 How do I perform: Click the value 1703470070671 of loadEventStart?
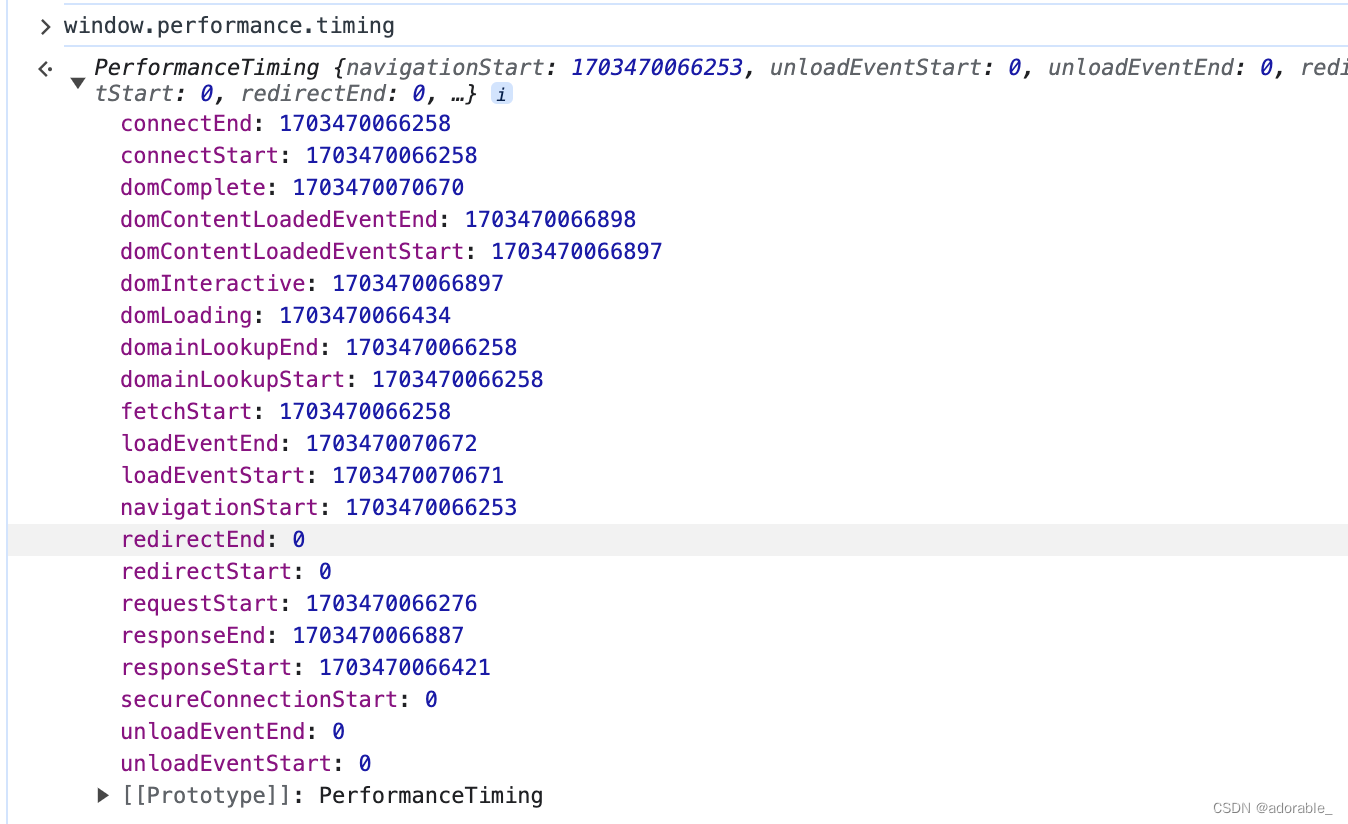click(418, 476)
